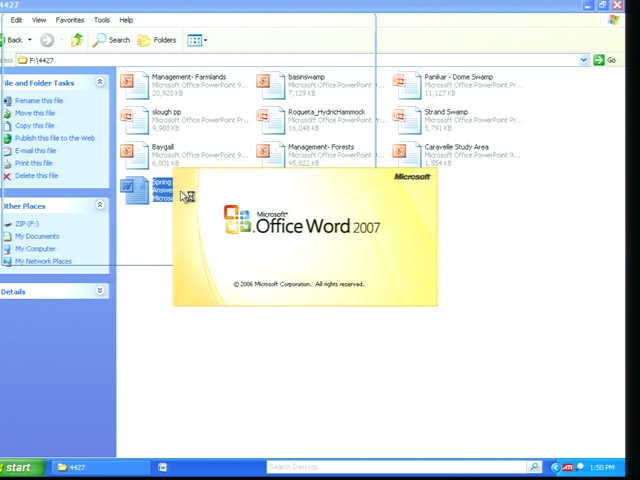Open the Back history dropdown arrow
The image size is (640, 480).
pos(30,40)
